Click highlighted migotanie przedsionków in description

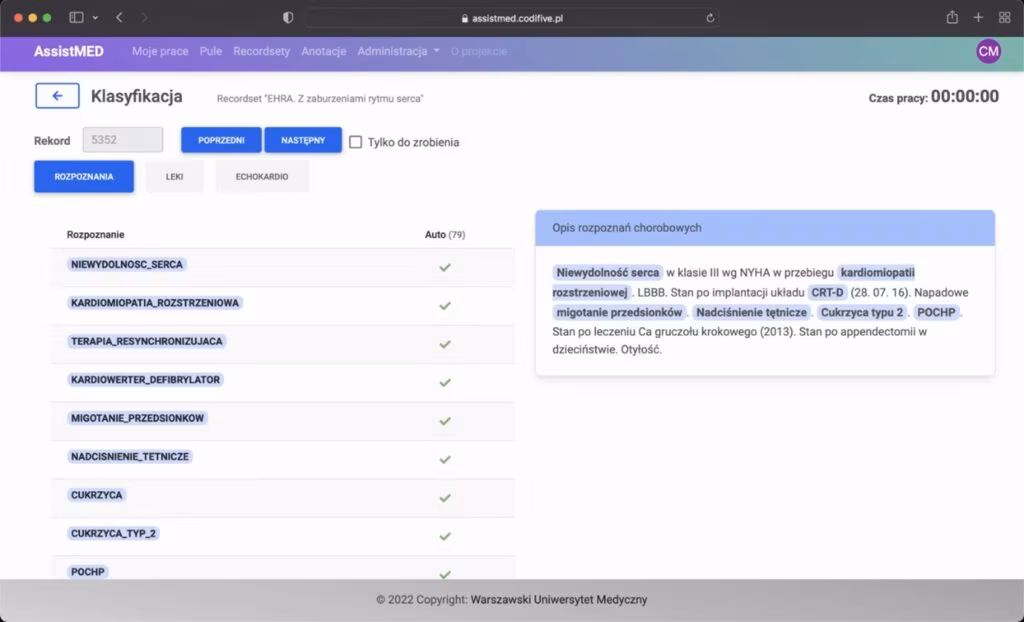pos(619,312)
